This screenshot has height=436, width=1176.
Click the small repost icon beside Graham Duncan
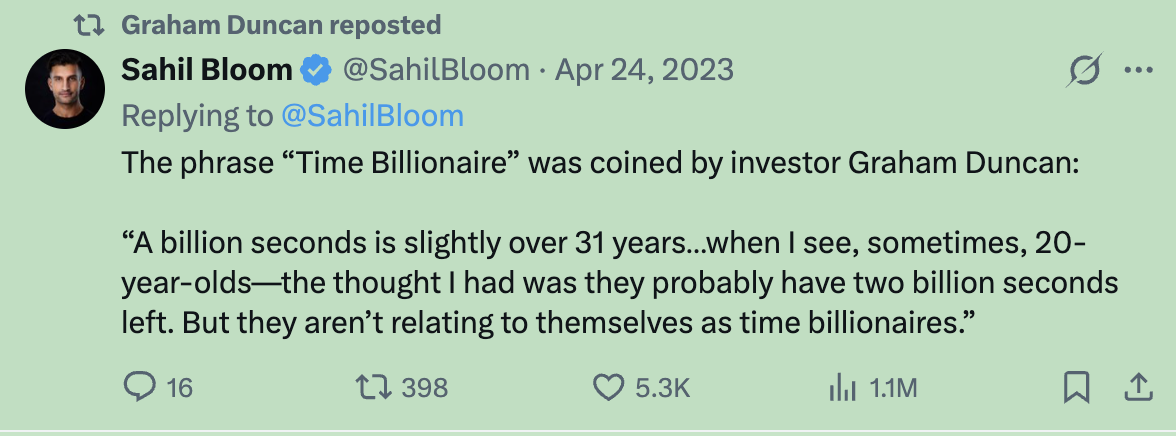pyautogui.click(x=90, y=24)
